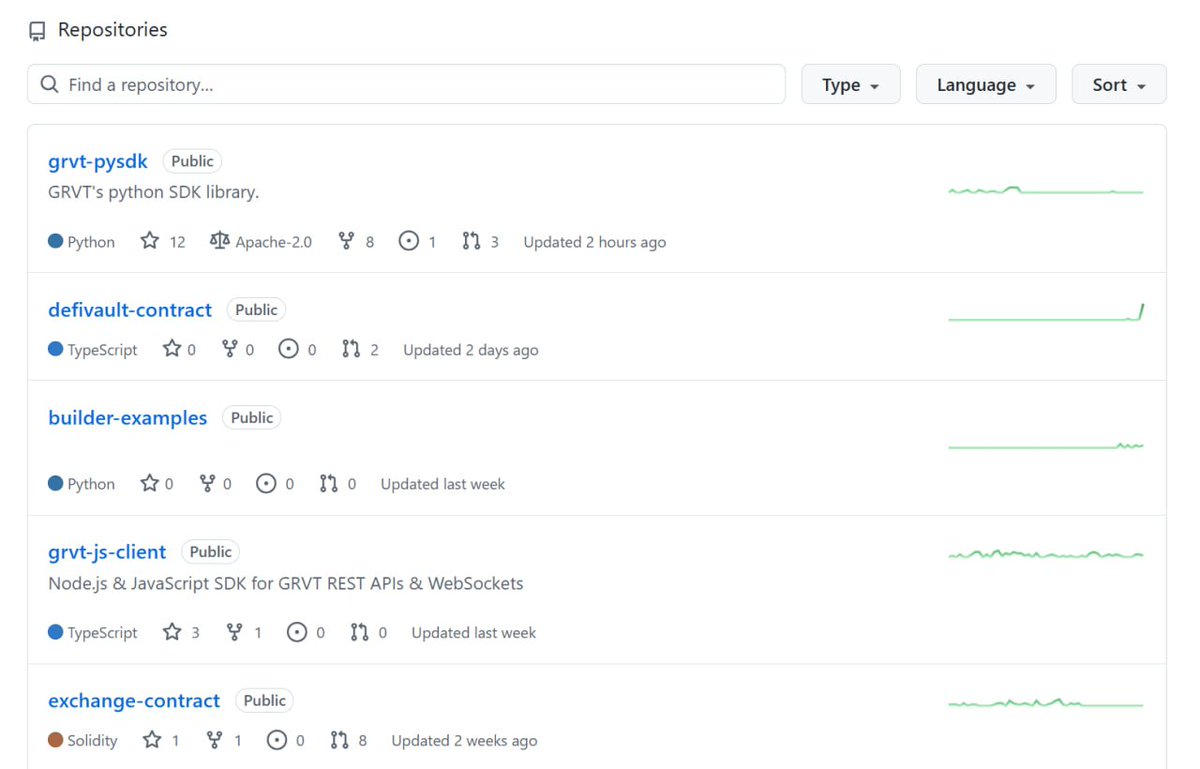View open issues of grvt-pysdk
The height and width of the screenshot is (769, 1200).
click(x=417, y=242)
